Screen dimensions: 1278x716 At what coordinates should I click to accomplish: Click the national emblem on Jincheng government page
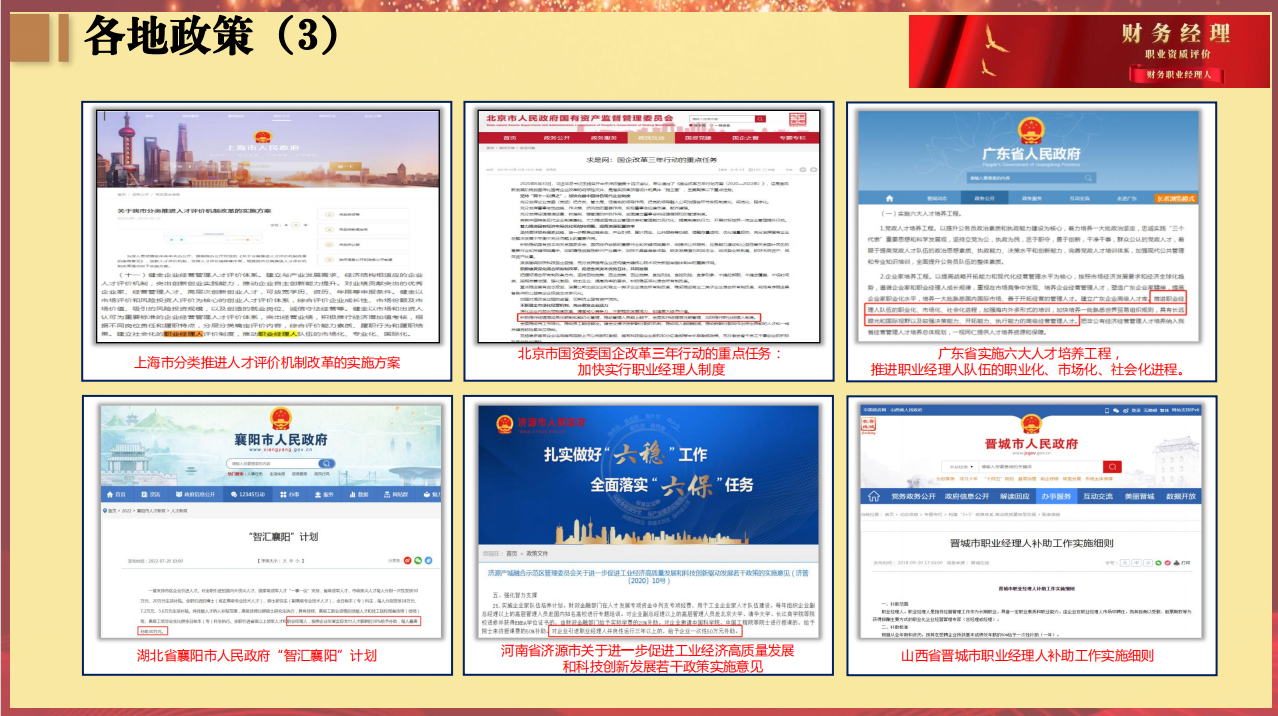1031,424
